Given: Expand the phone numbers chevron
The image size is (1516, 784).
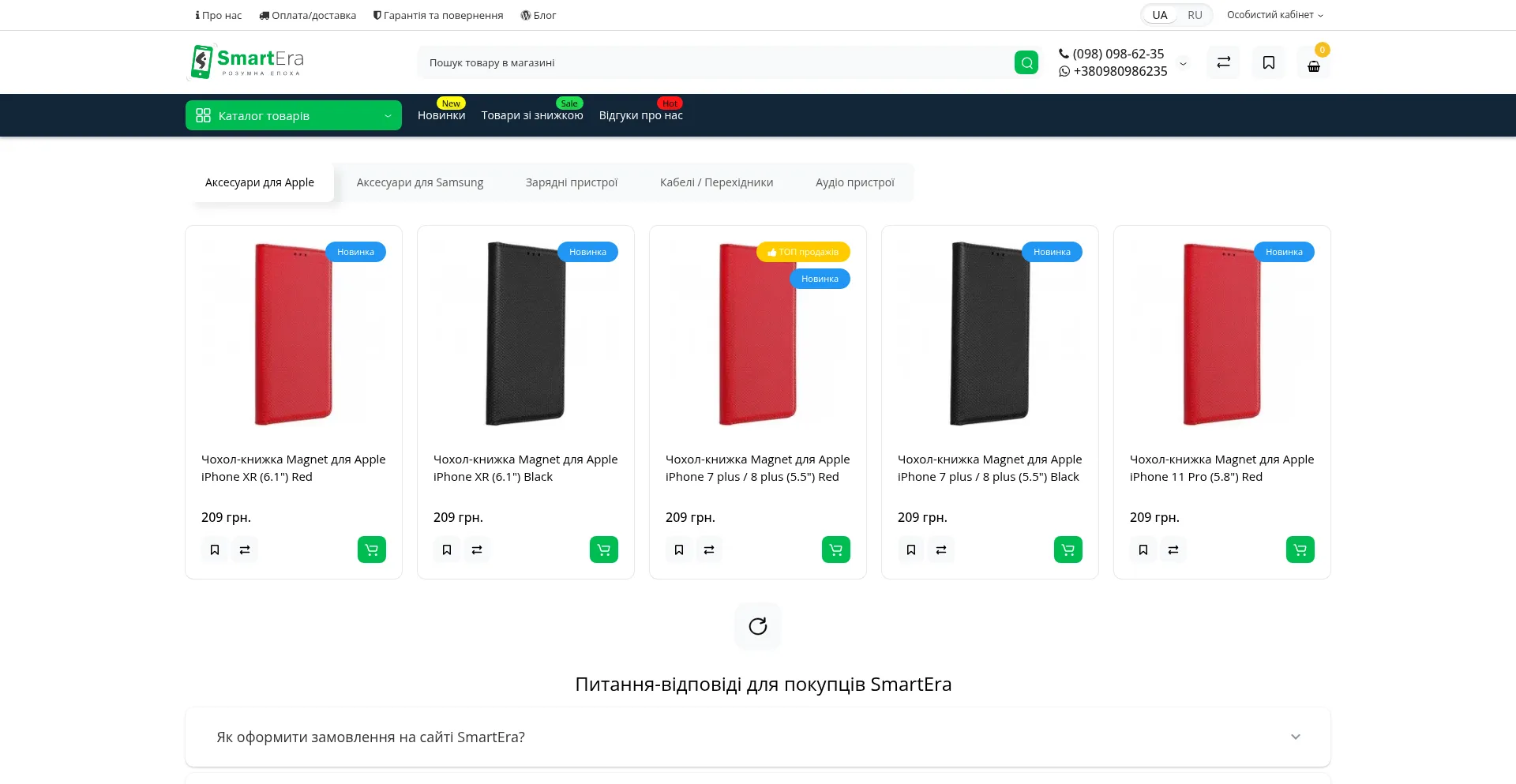Looking at the screenshot, I should click(1183, 63).
